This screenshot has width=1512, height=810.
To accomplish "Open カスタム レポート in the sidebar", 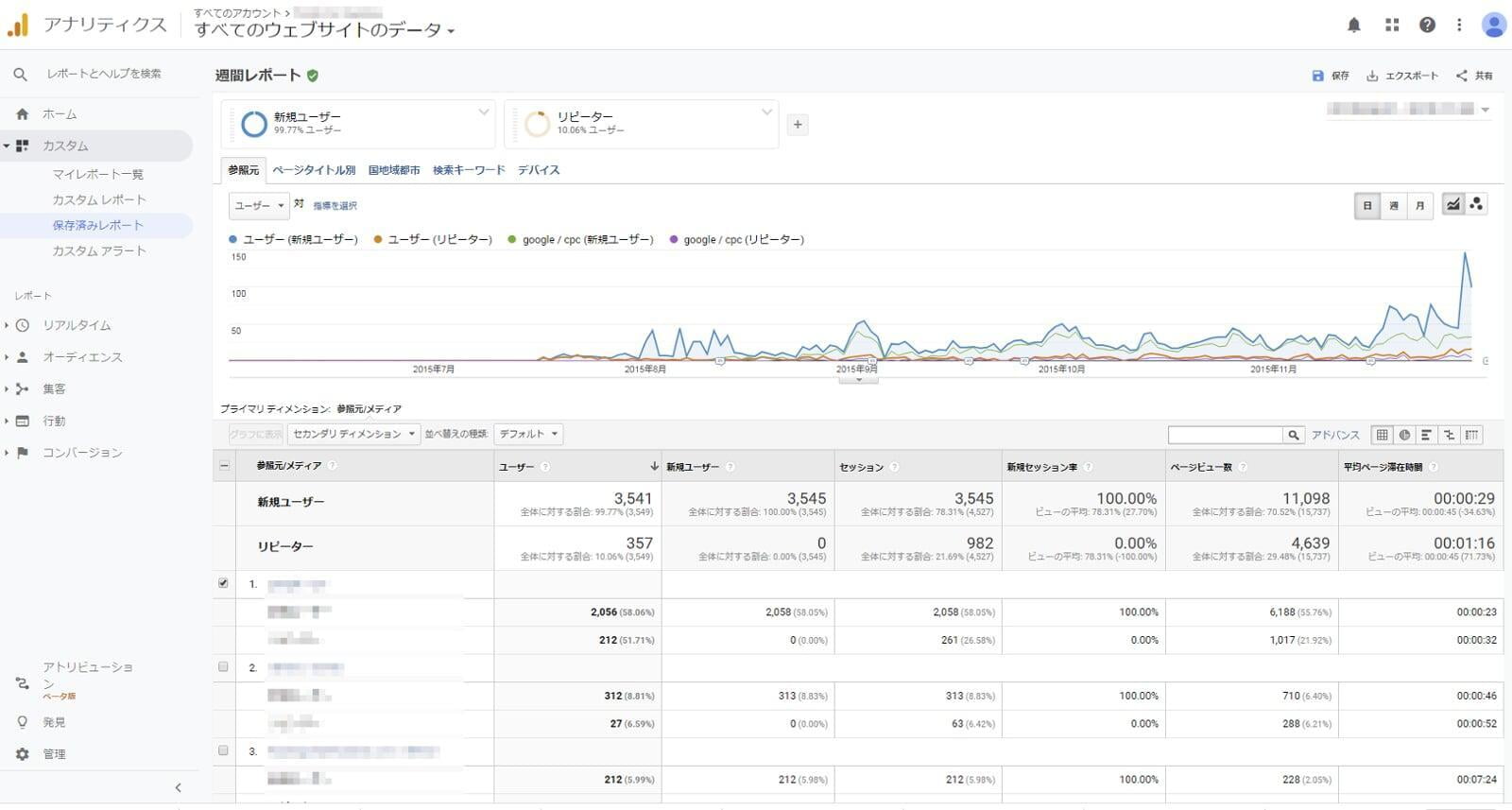I will coord(99,199).
